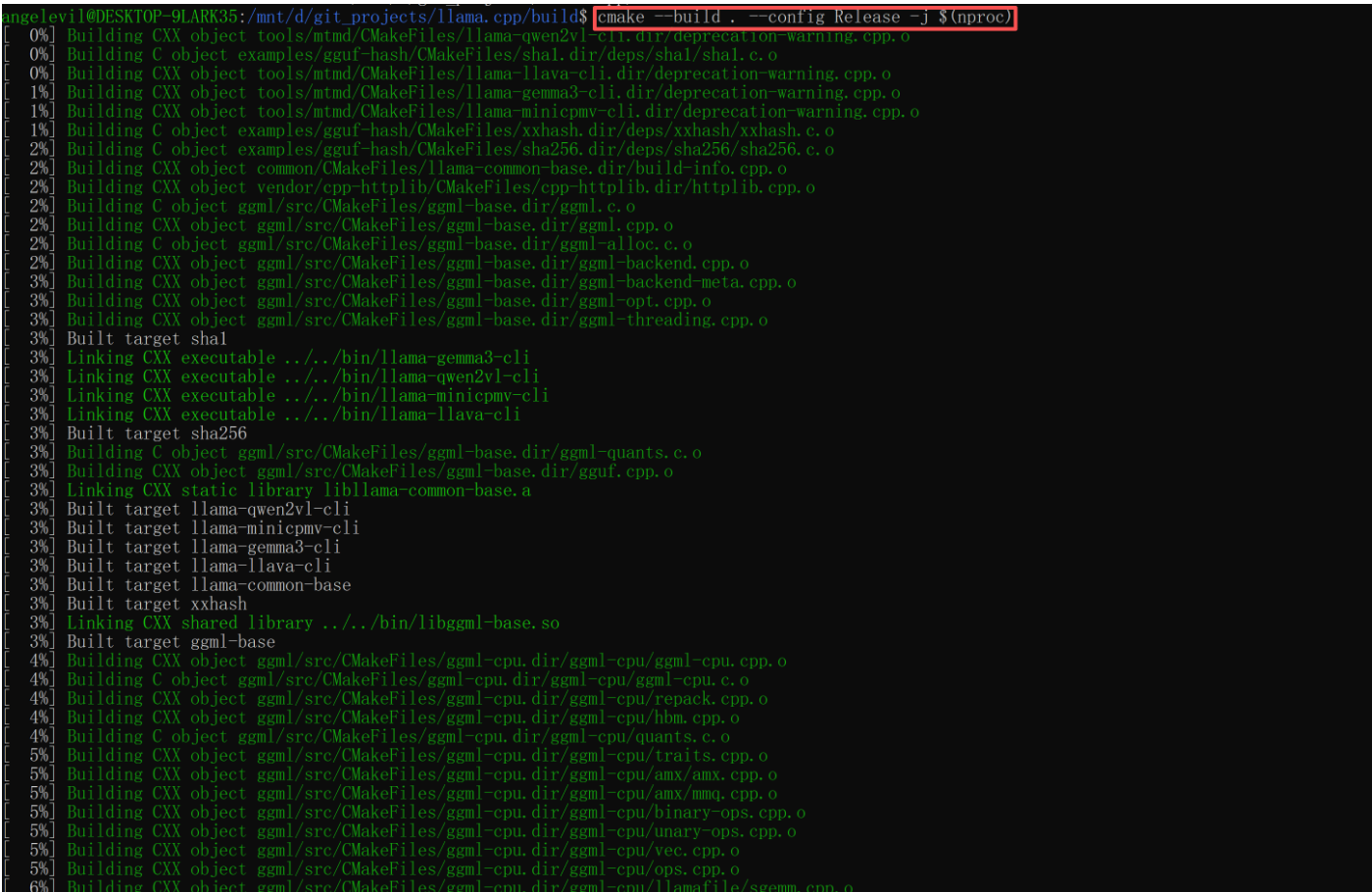Click the 'ggml-base.dir/ggml-opt.cpp.o' line

coord(357,301)
